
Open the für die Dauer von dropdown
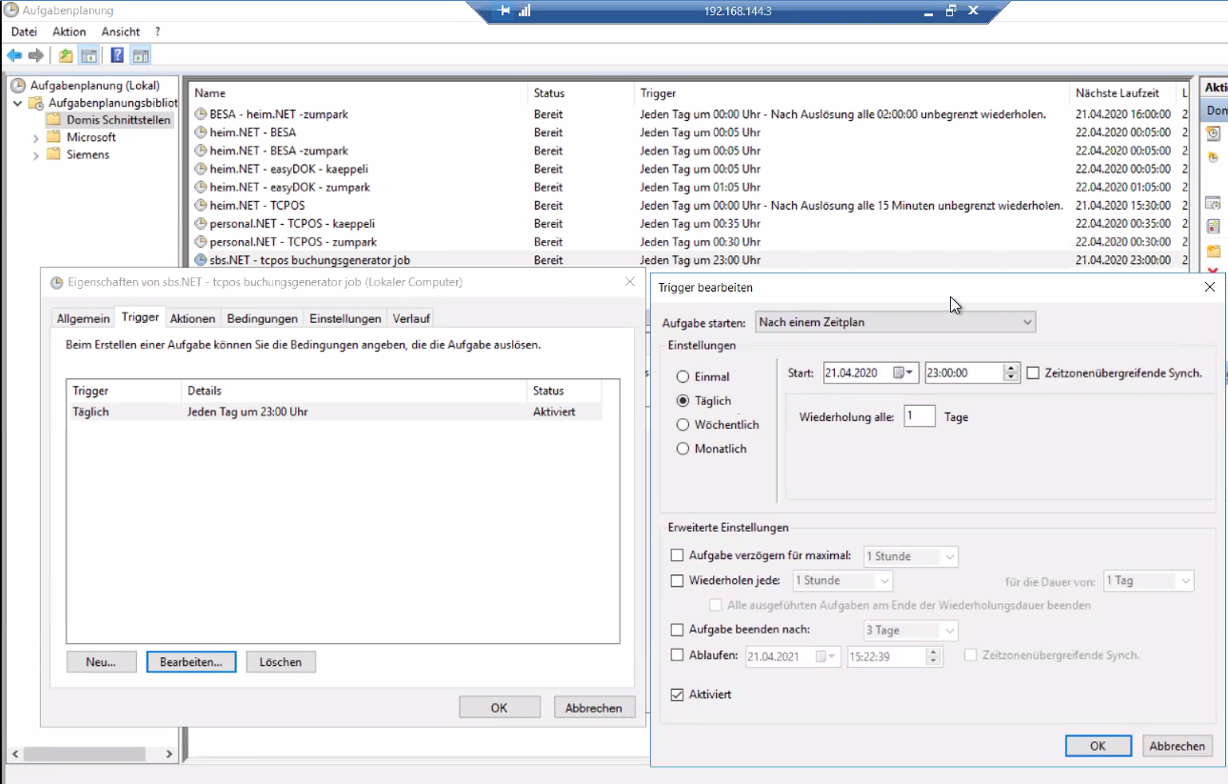pyautogui.click(x=1149, y=581)
